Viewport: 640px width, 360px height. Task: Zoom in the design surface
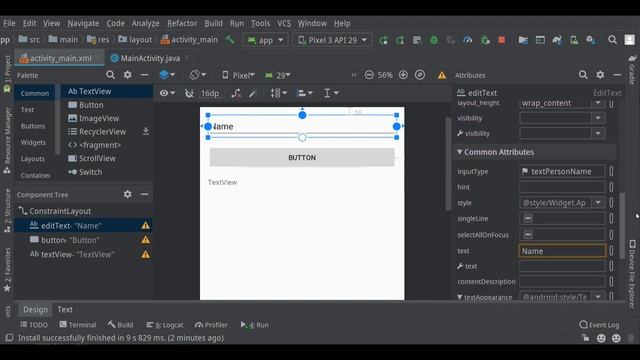point(403,75)
